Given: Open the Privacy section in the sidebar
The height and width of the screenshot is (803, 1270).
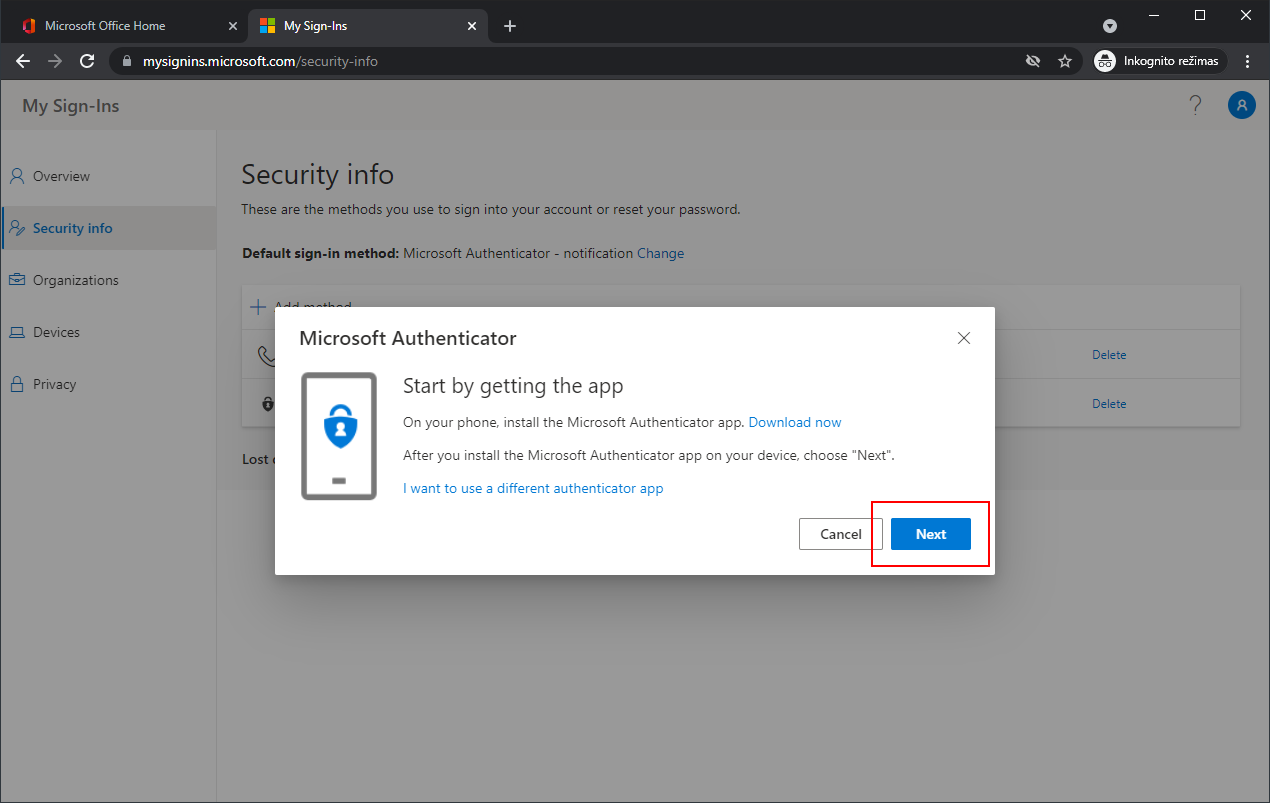Looking at the screenshot, I should tap(54, 384).
